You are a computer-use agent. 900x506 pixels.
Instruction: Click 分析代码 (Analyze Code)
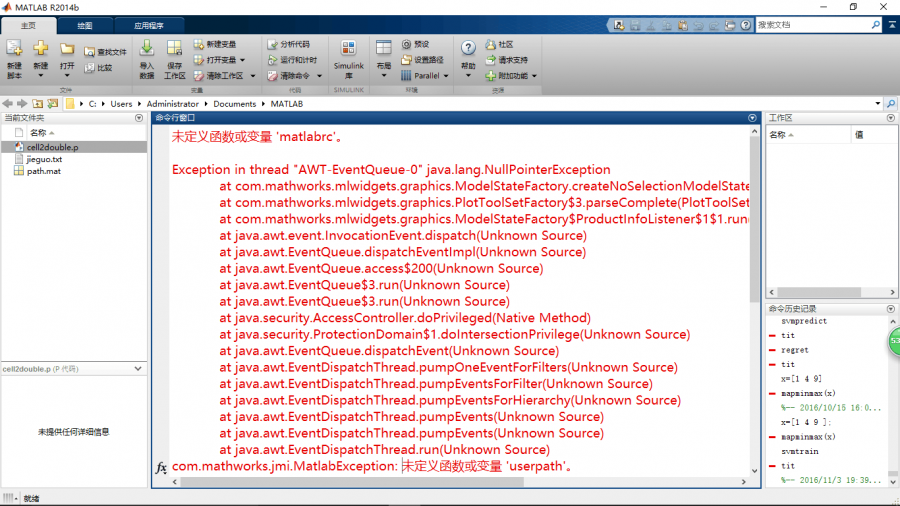pos(289,44)
